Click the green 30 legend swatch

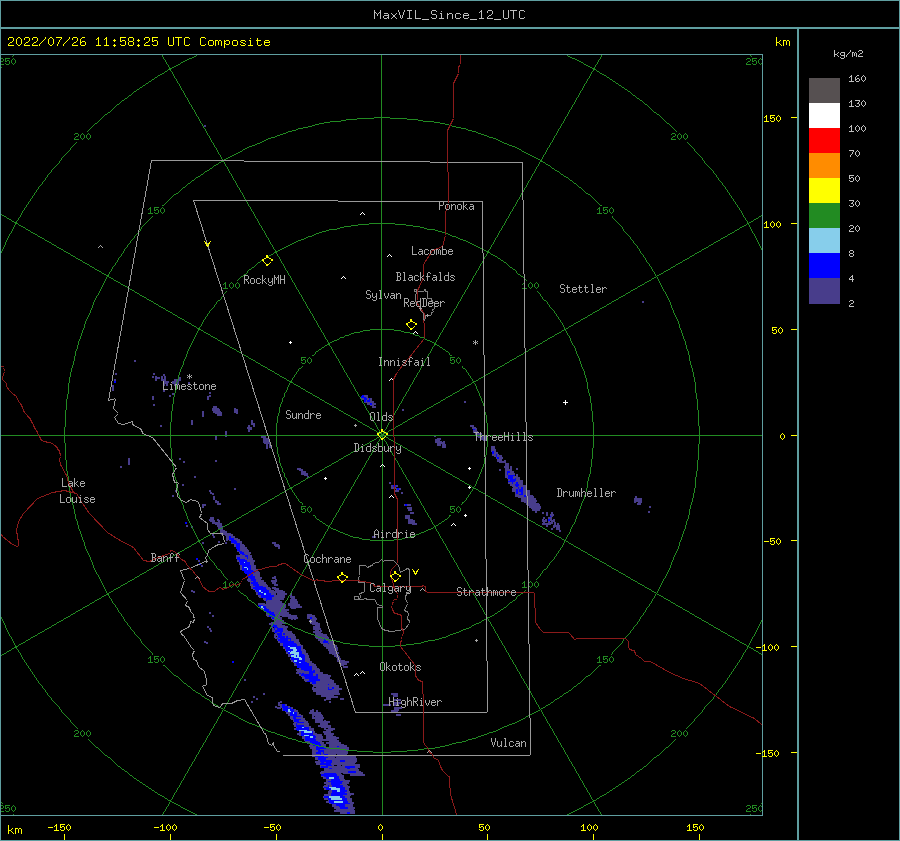pyautogui.click(x=824, y=215)
